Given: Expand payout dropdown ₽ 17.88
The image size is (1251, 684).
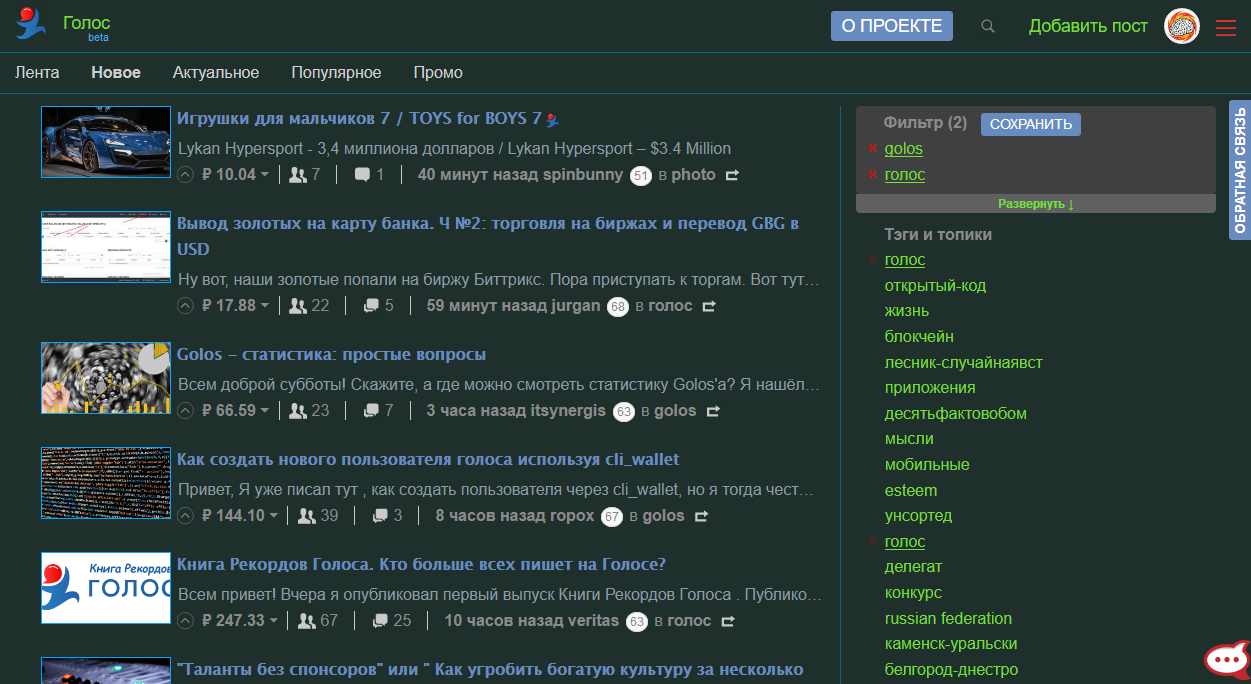Looking at the screenshot, I should tap(265, 306).
